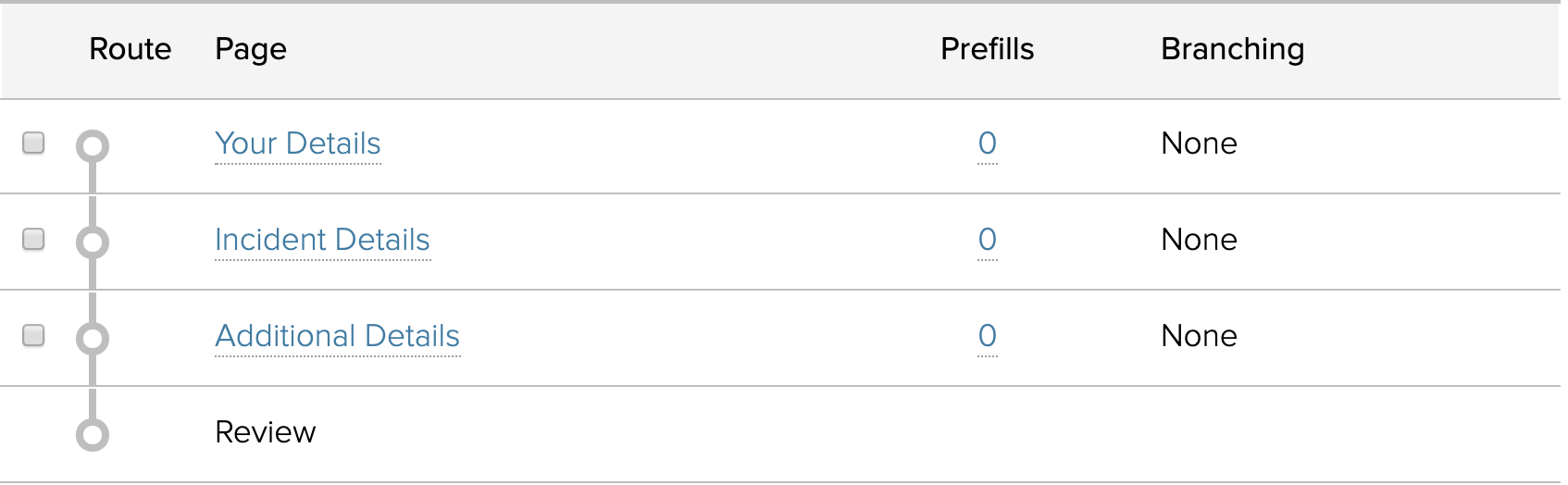Click the Review step route circle
Image resolution: width=1568 pixels, height=485 pixels.
93,434
